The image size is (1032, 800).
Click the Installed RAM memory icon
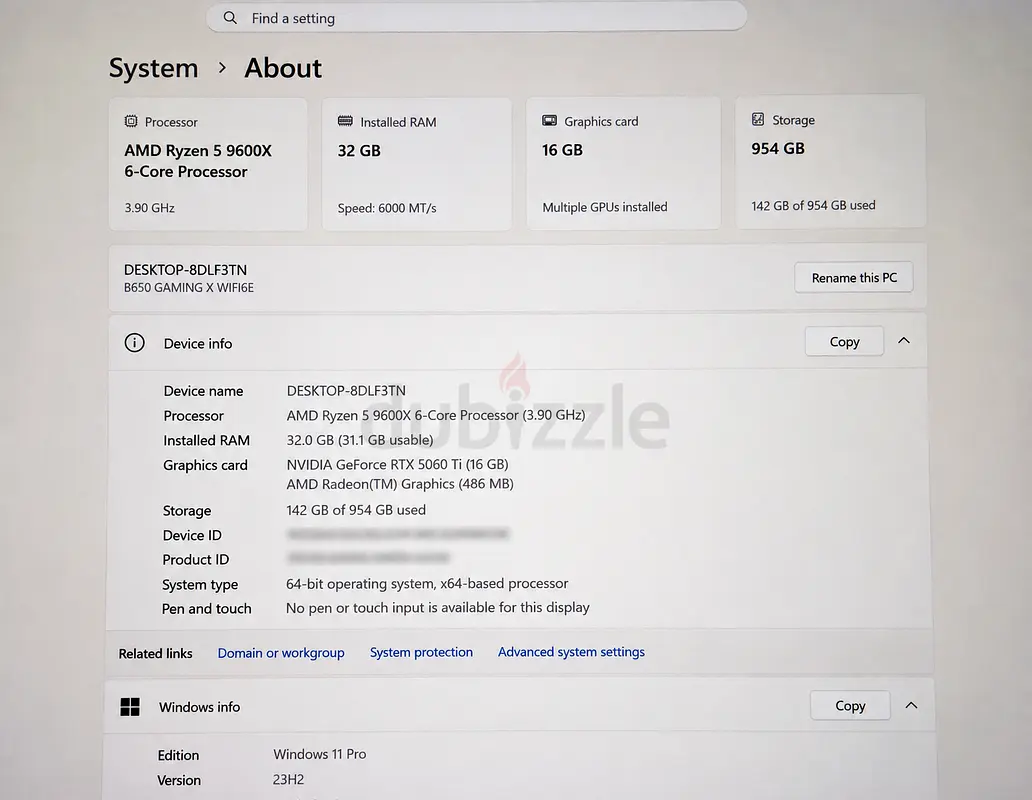345,121
